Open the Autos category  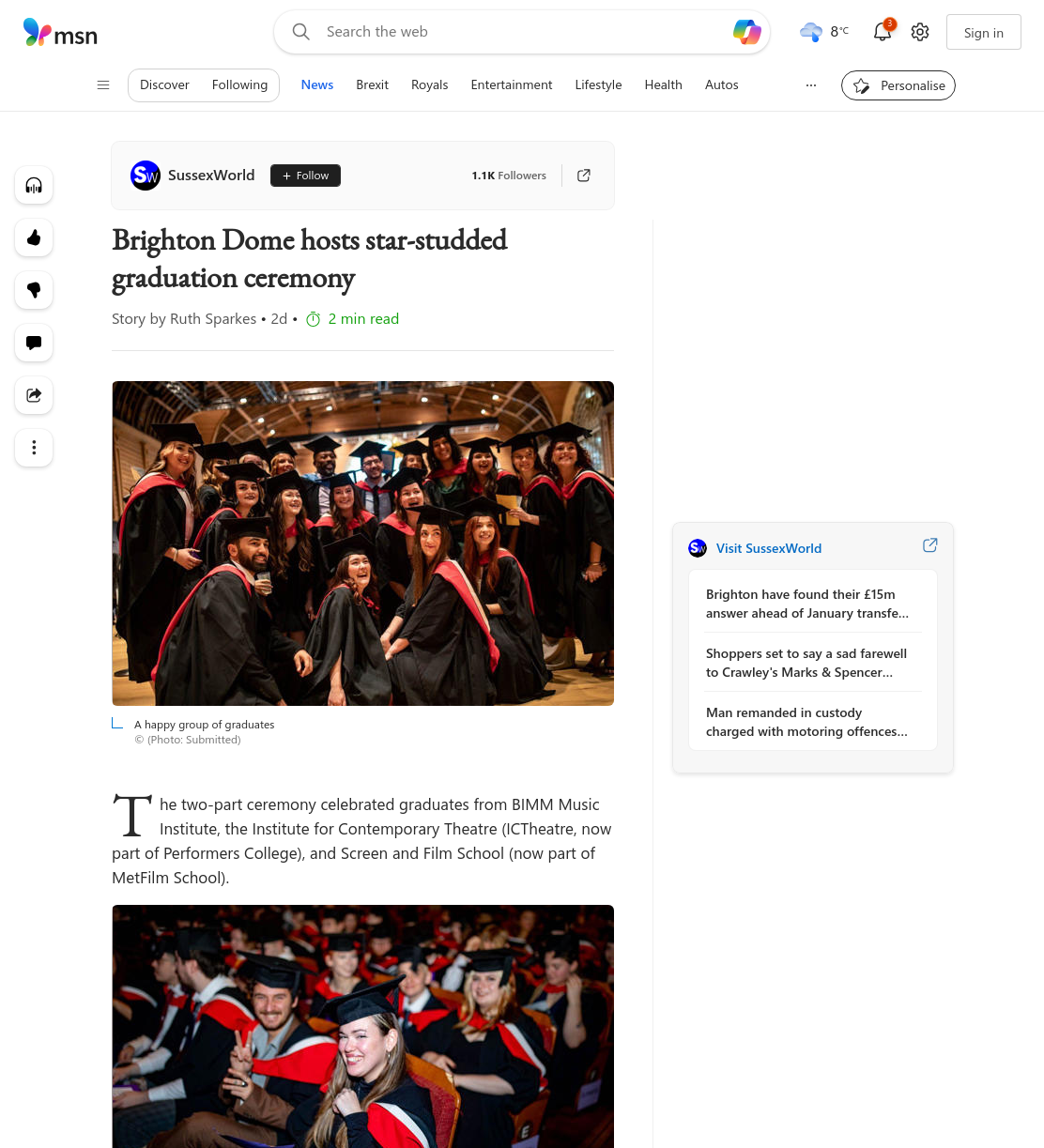click(722, 85)
